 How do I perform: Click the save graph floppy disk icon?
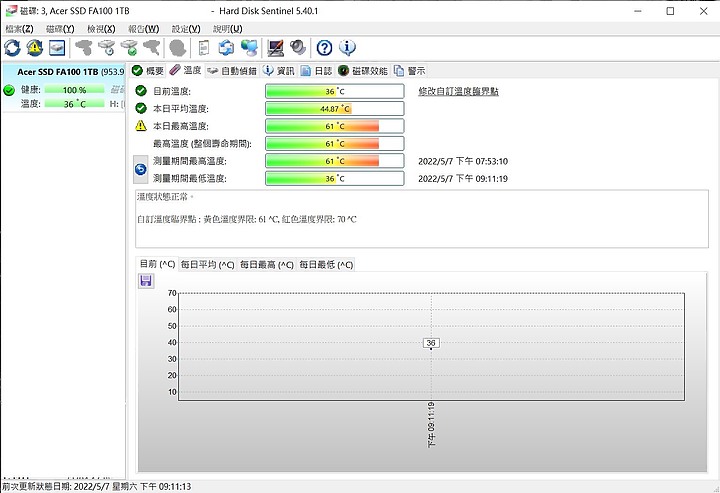(x=146, y=281)
